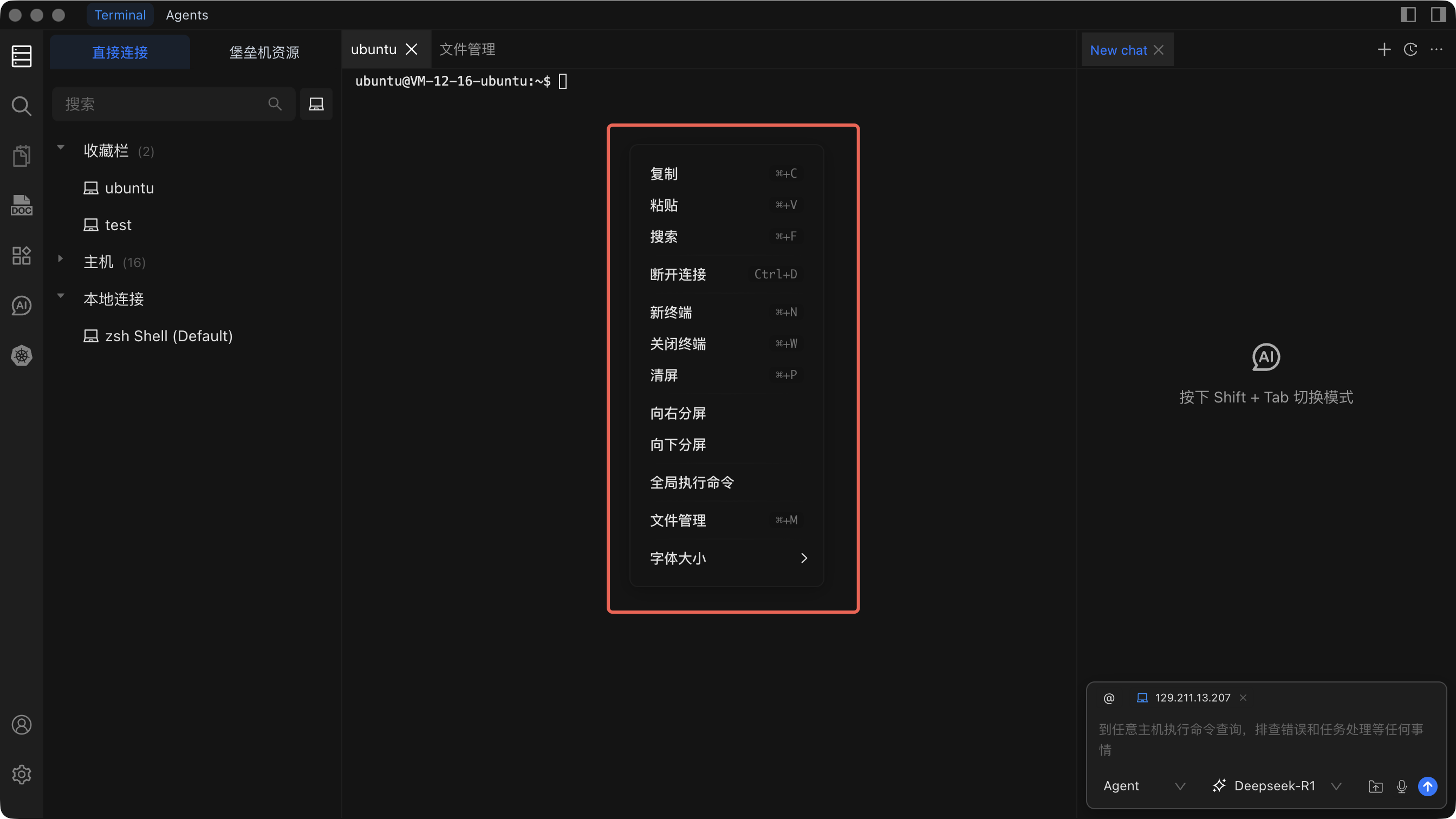Open the Kubernetes icon in left sidebar
The width and height of the screenshot is (1456, 819).
22,355
